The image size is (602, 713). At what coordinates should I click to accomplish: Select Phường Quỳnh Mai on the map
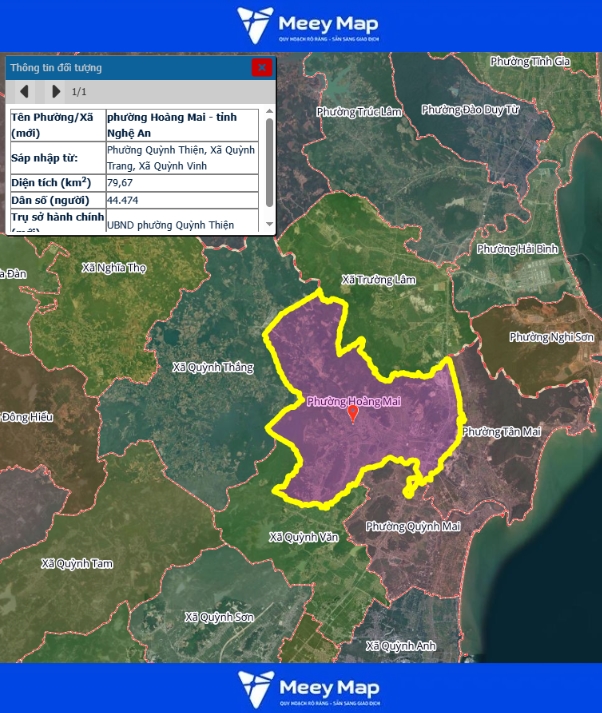412,526
